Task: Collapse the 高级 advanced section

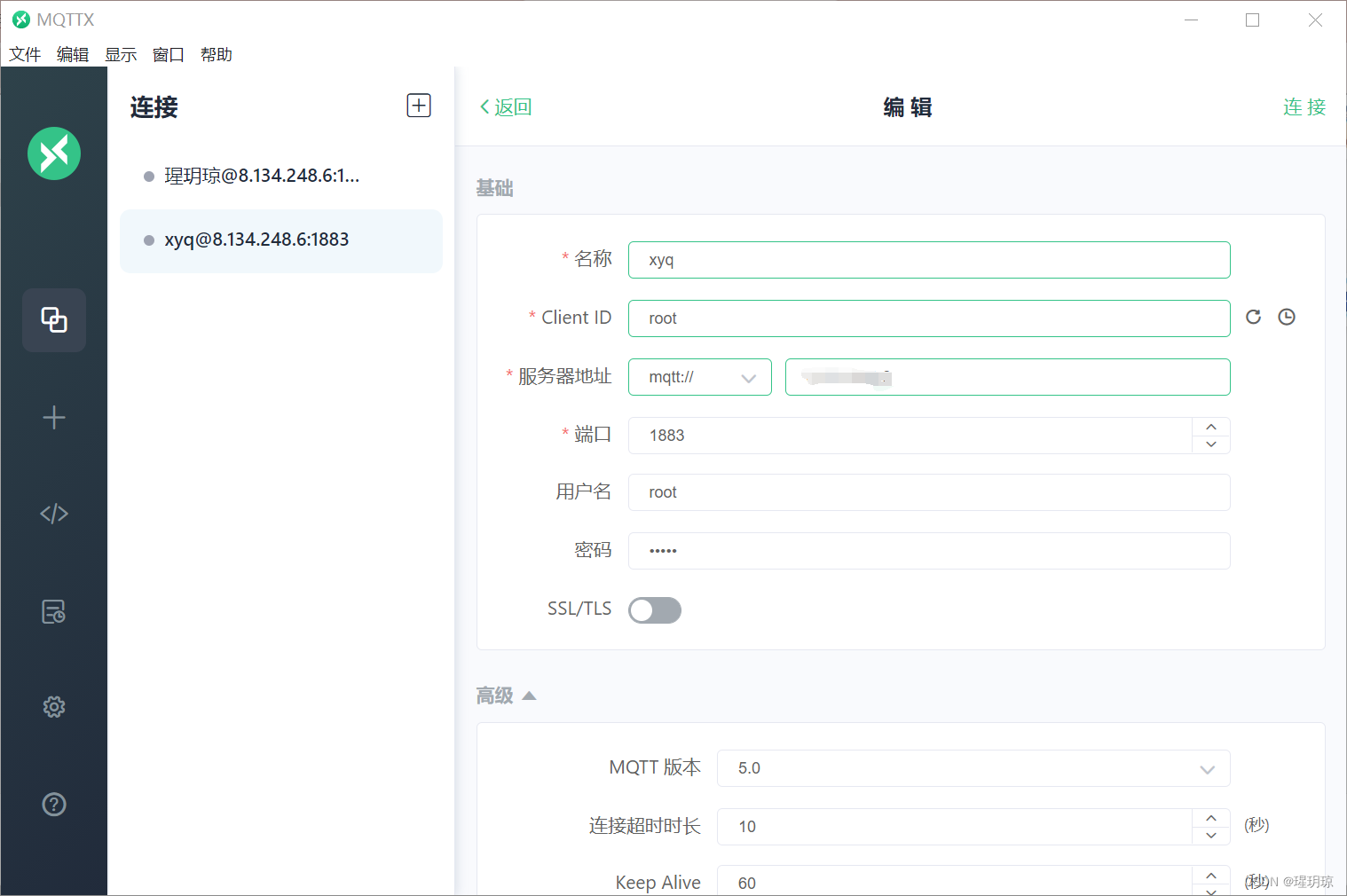Action: [530, 696]
